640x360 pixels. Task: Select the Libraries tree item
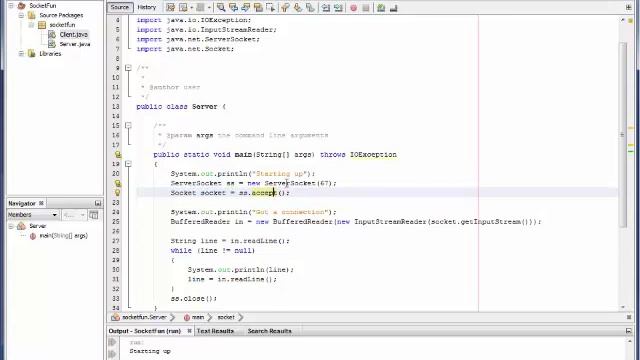(x=50, y=53)
